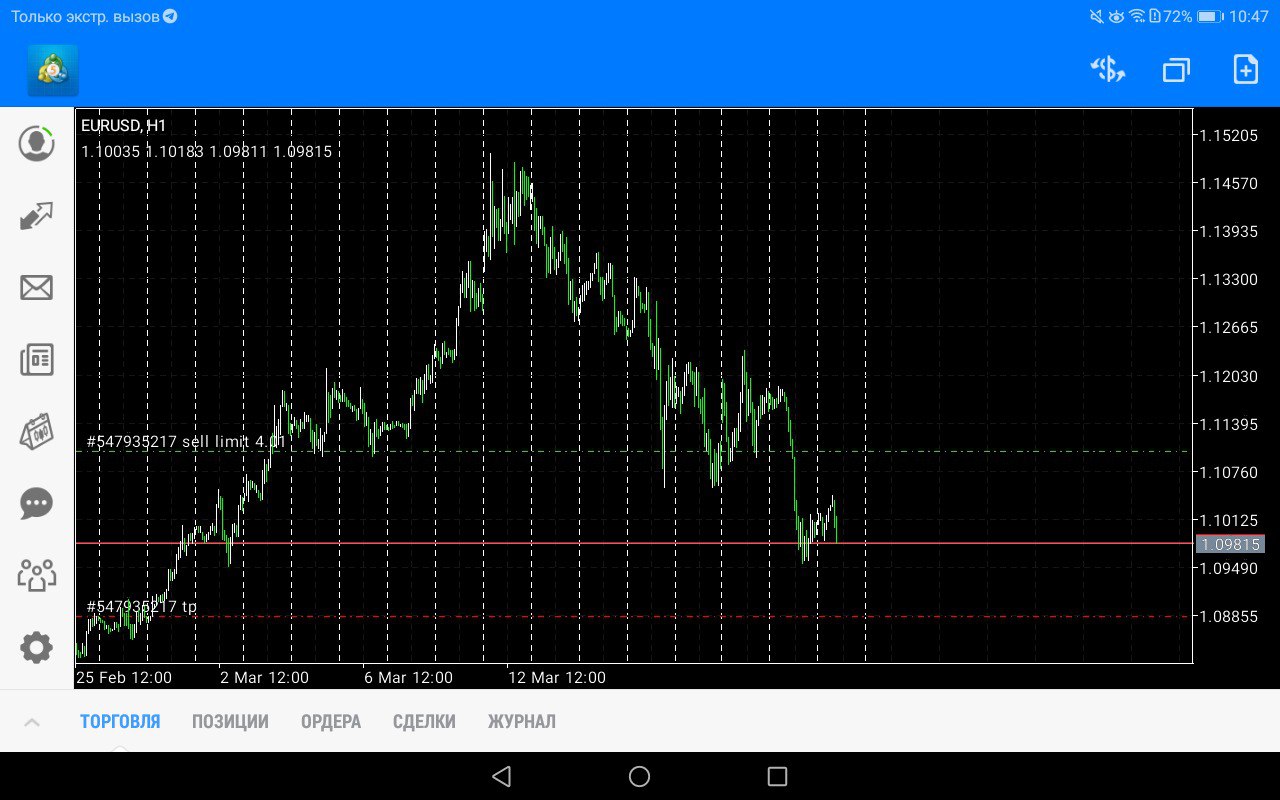
Task: Switch to the ЖУРНАЛ tab
Action: coord(522,721)
